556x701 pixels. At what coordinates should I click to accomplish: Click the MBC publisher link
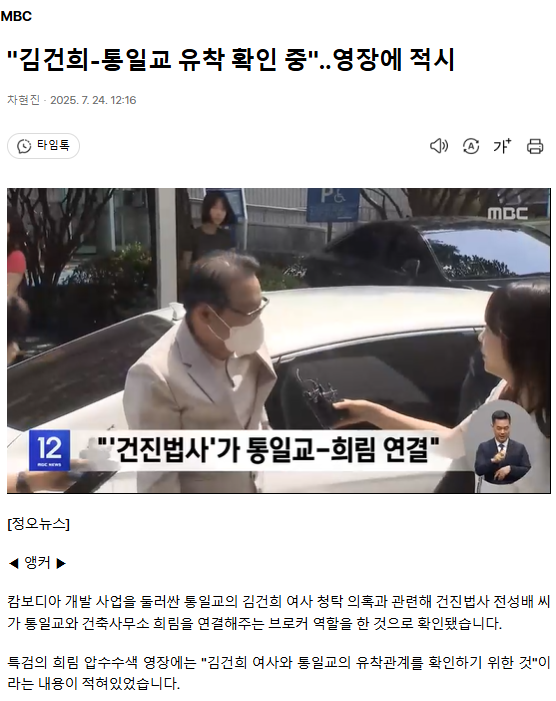pos(16,17)
